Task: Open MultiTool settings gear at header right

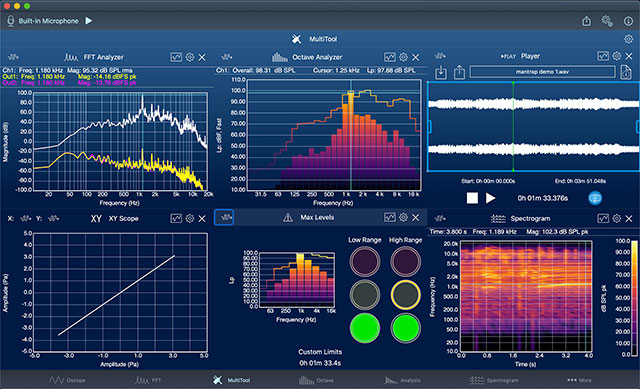Action: (x=628, y=39)
